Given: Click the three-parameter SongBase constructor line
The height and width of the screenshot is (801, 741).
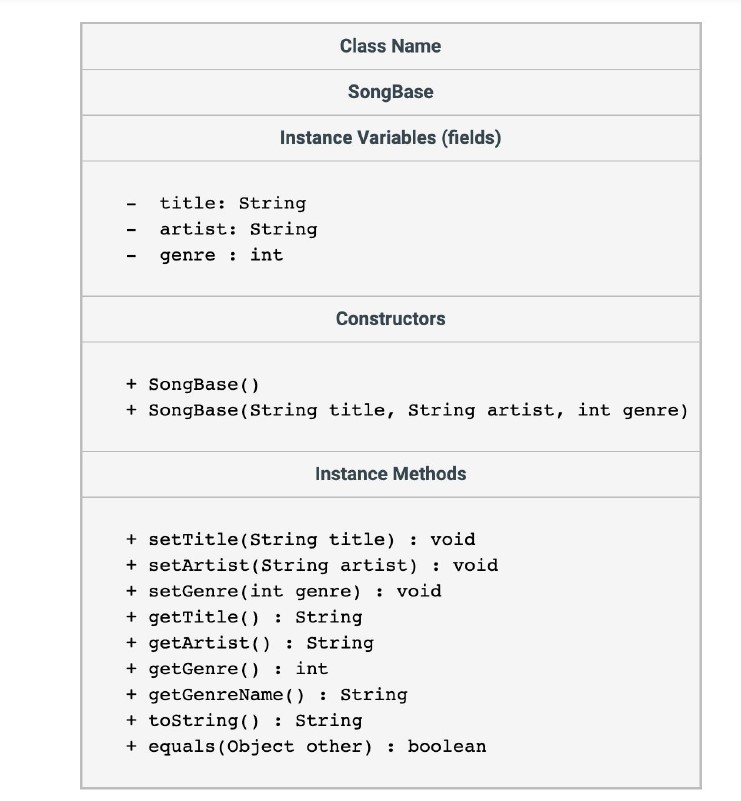Looking at the screenshot, I should point(417,410).
